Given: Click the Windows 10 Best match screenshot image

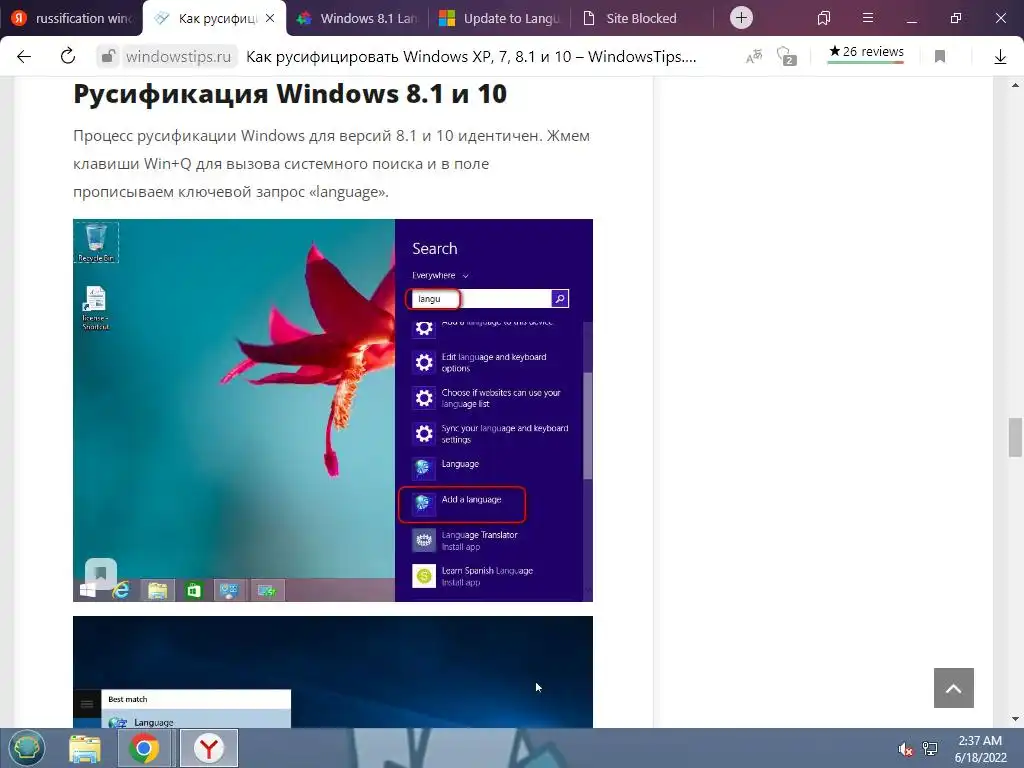Looking at the screenshot, I should (x=333, y=671).
